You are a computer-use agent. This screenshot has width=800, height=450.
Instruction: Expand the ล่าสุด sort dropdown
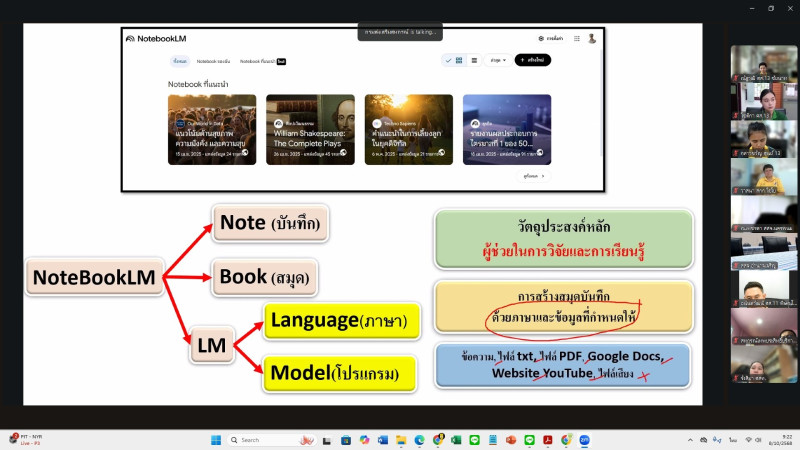(498, 60)
